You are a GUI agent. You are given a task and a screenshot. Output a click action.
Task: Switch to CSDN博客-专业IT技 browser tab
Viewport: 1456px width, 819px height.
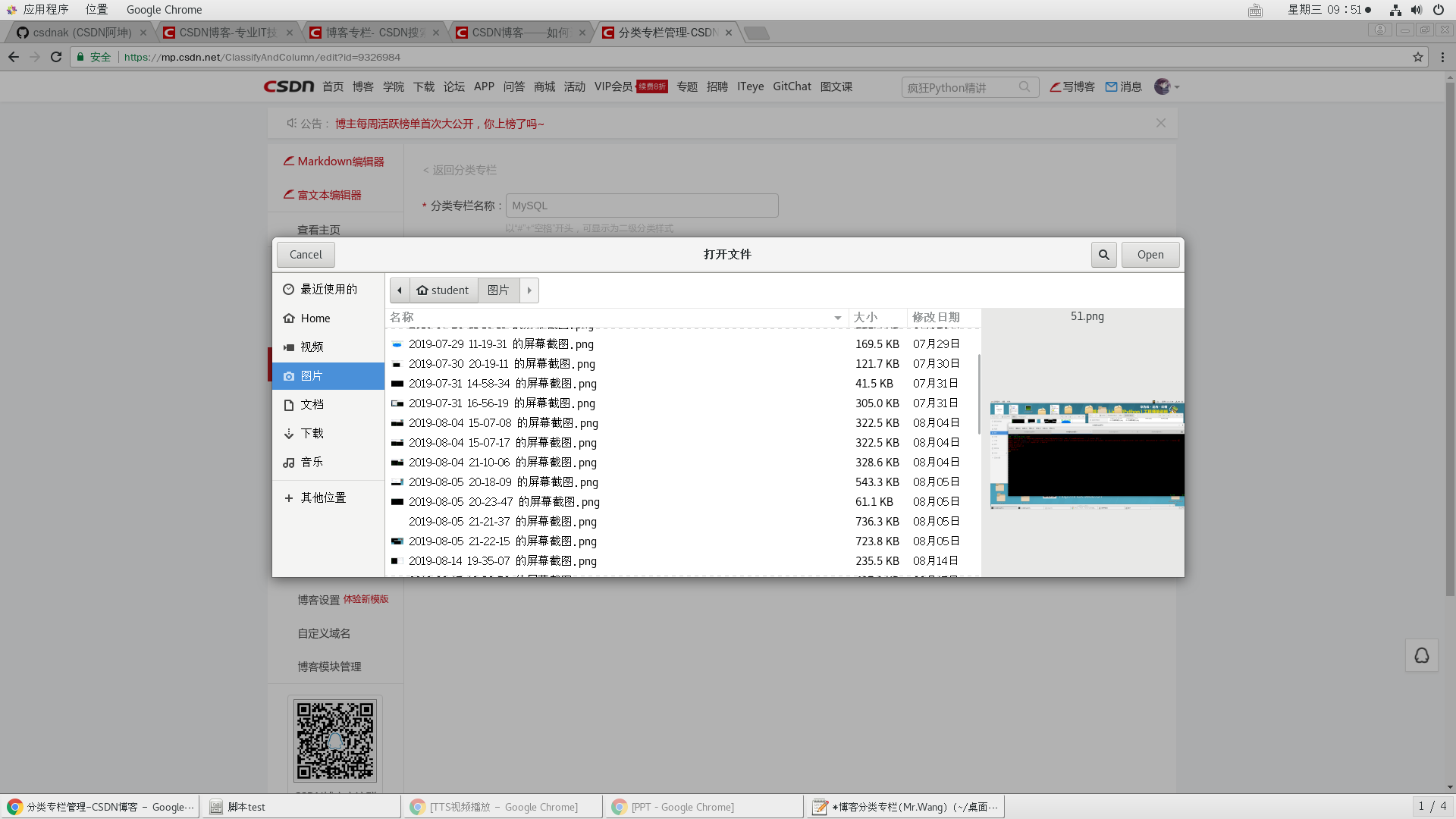click(x=228, y=33)
